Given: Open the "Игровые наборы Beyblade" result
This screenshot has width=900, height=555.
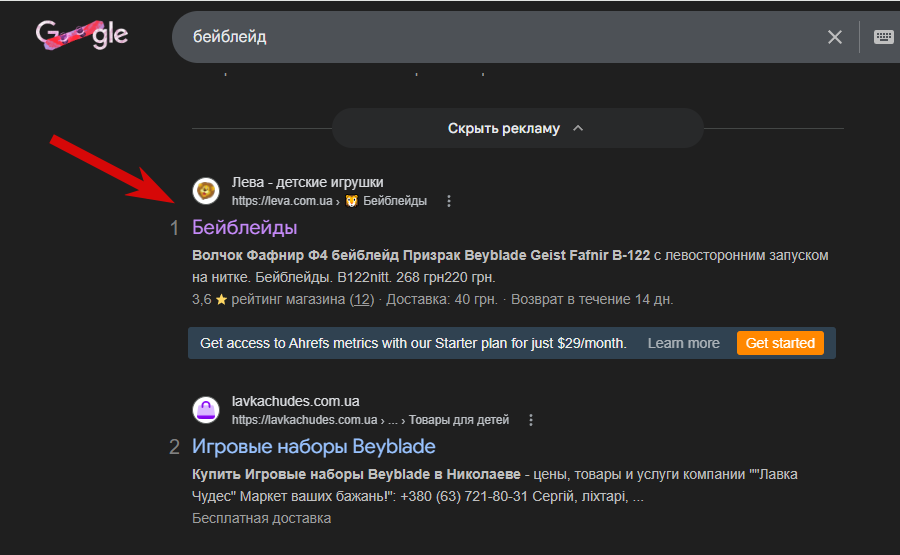Looking at the screenshot, I should (x=313, y=446).
